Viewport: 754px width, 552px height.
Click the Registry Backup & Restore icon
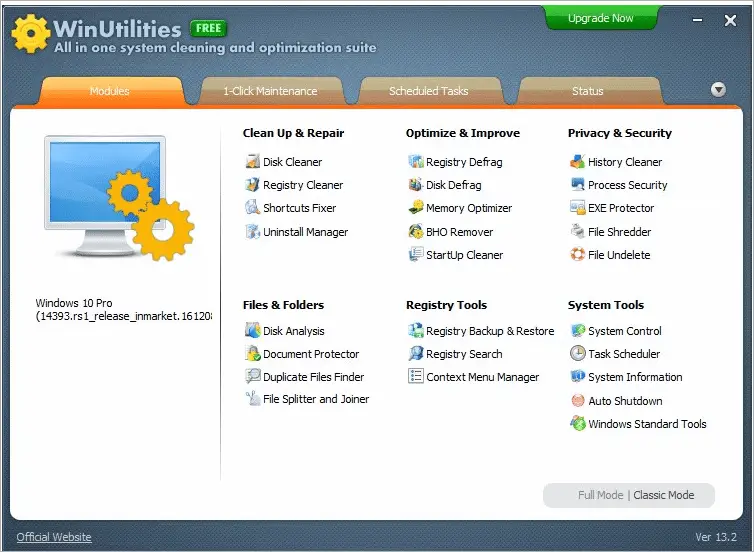tap(415, 330)
